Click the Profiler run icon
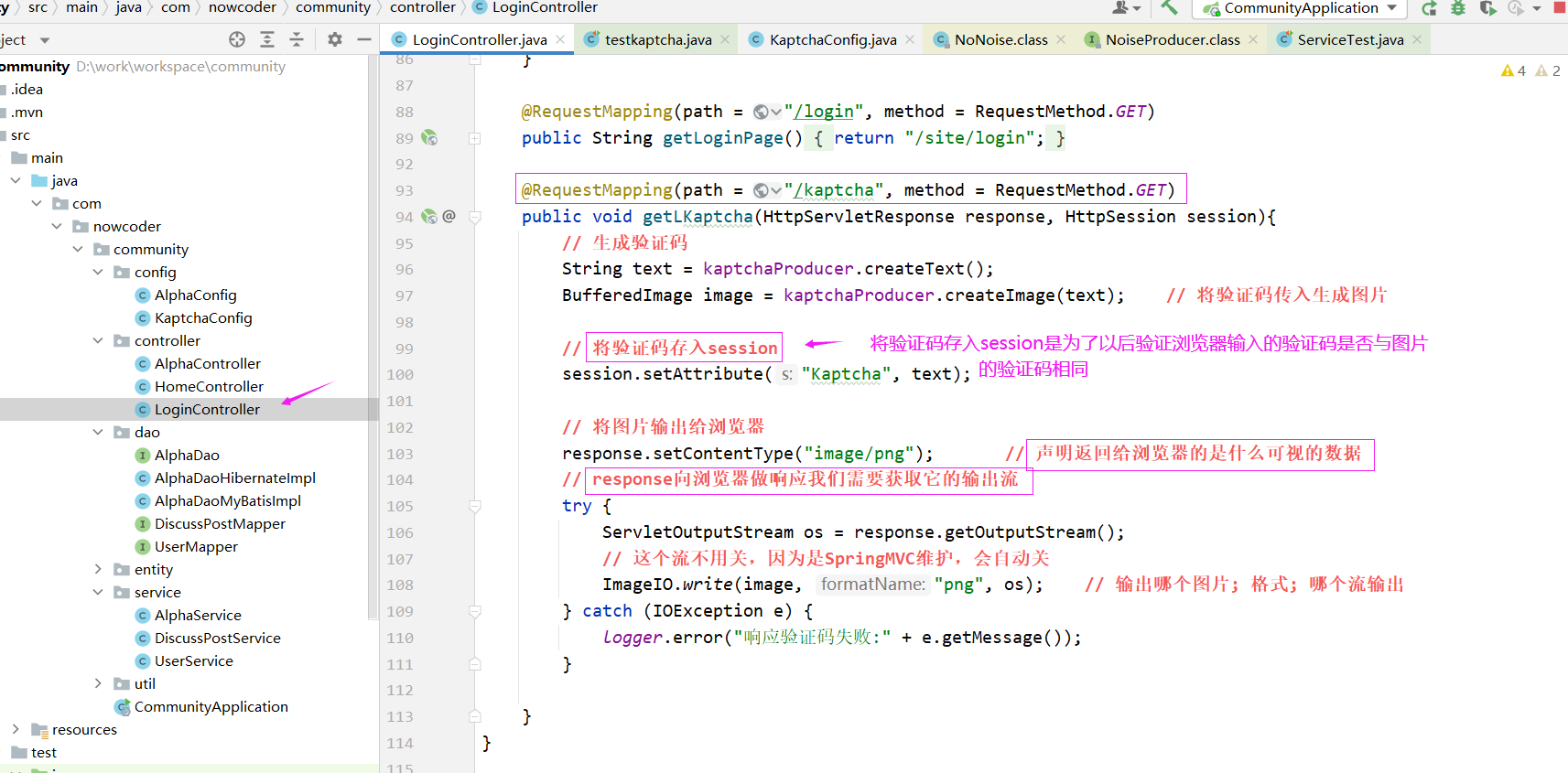The width and height of the screenshot is (1568, 773). click(1516, 8)
